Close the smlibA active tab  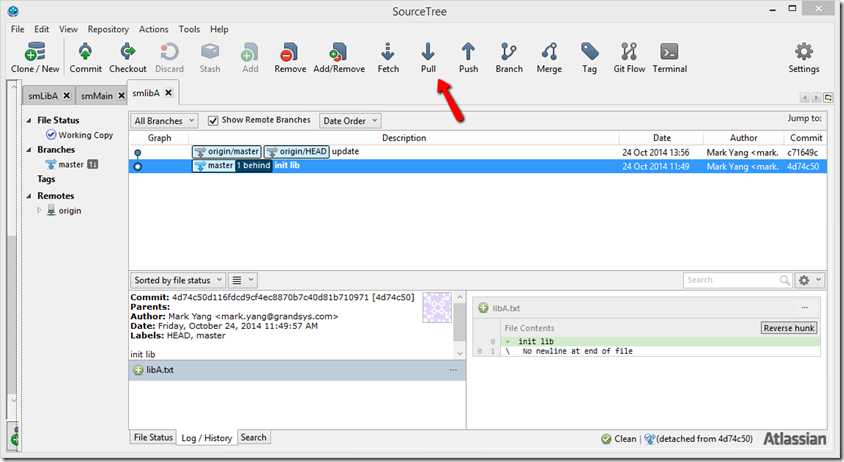coord(168,93)
